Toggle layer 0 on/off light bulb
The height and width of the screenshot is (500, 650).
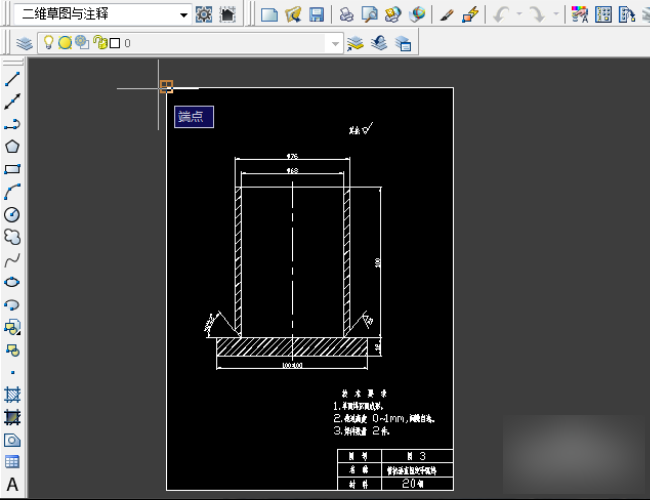point(49,42)
